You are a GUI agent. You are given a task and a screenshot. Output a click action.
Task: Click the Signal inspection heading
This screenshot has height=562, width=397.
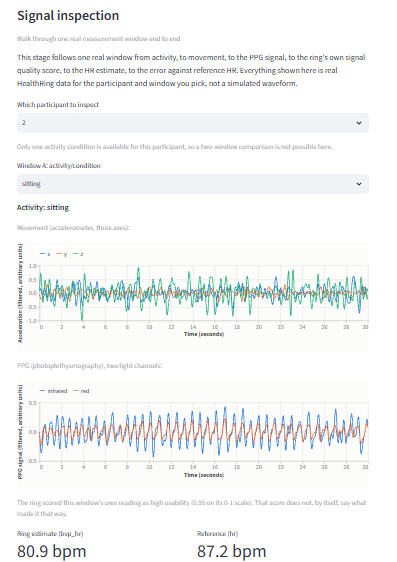[x=68, y=16]
